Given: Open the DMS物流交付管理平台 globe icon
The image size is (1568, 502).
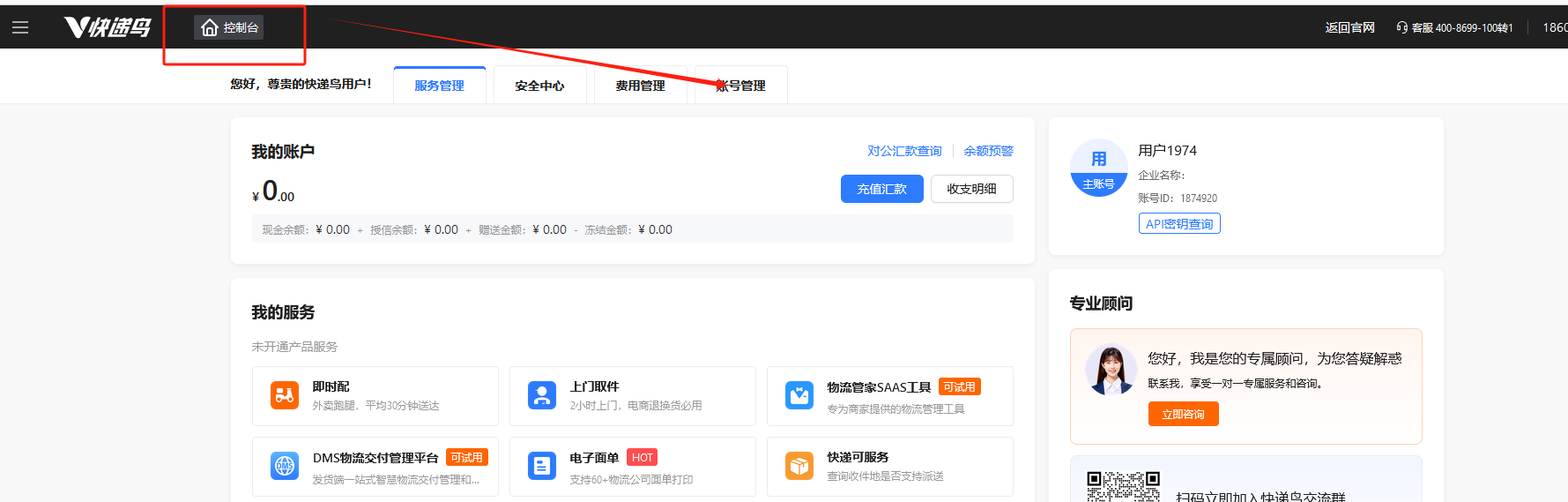Looking at the screenshot, I should coord(285,466).
